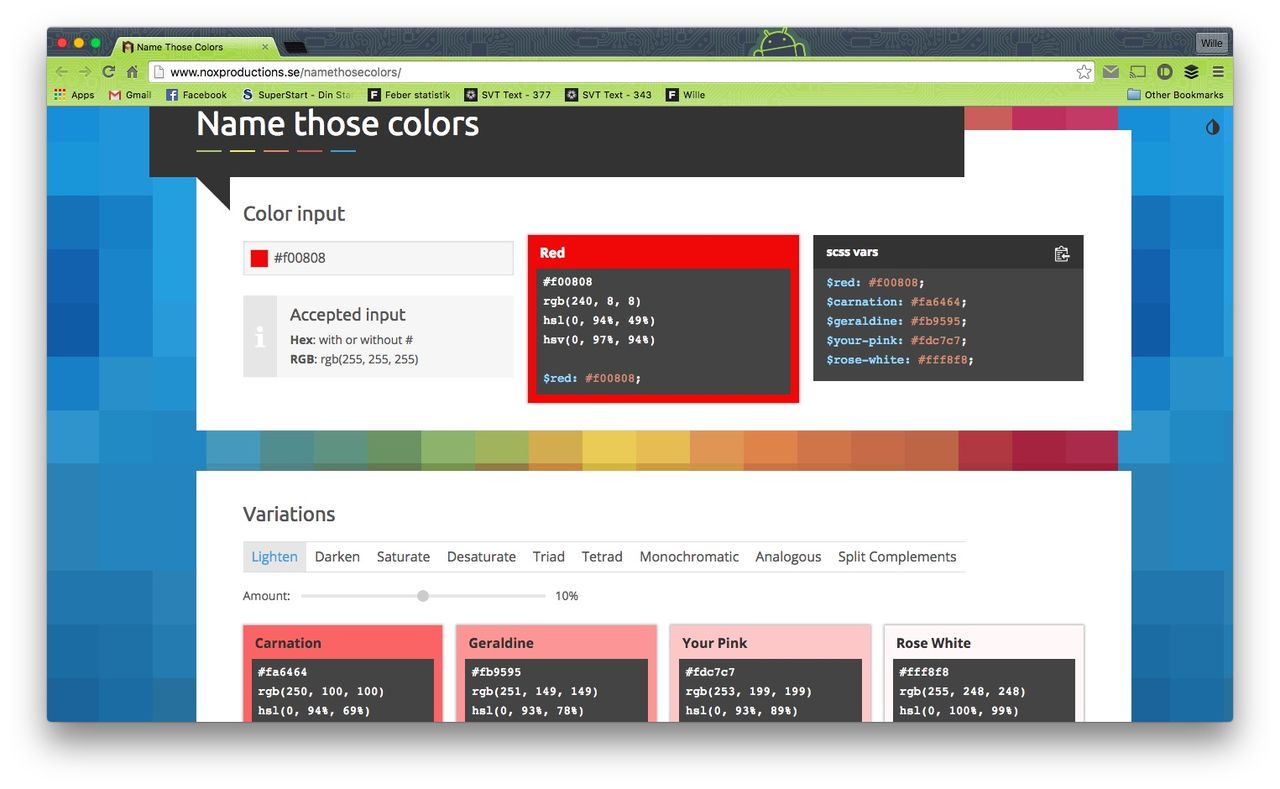Click the mail extension icon in toolbar
The height and width of the screenshot is (789, 1280).
(x=1111, y=72)
